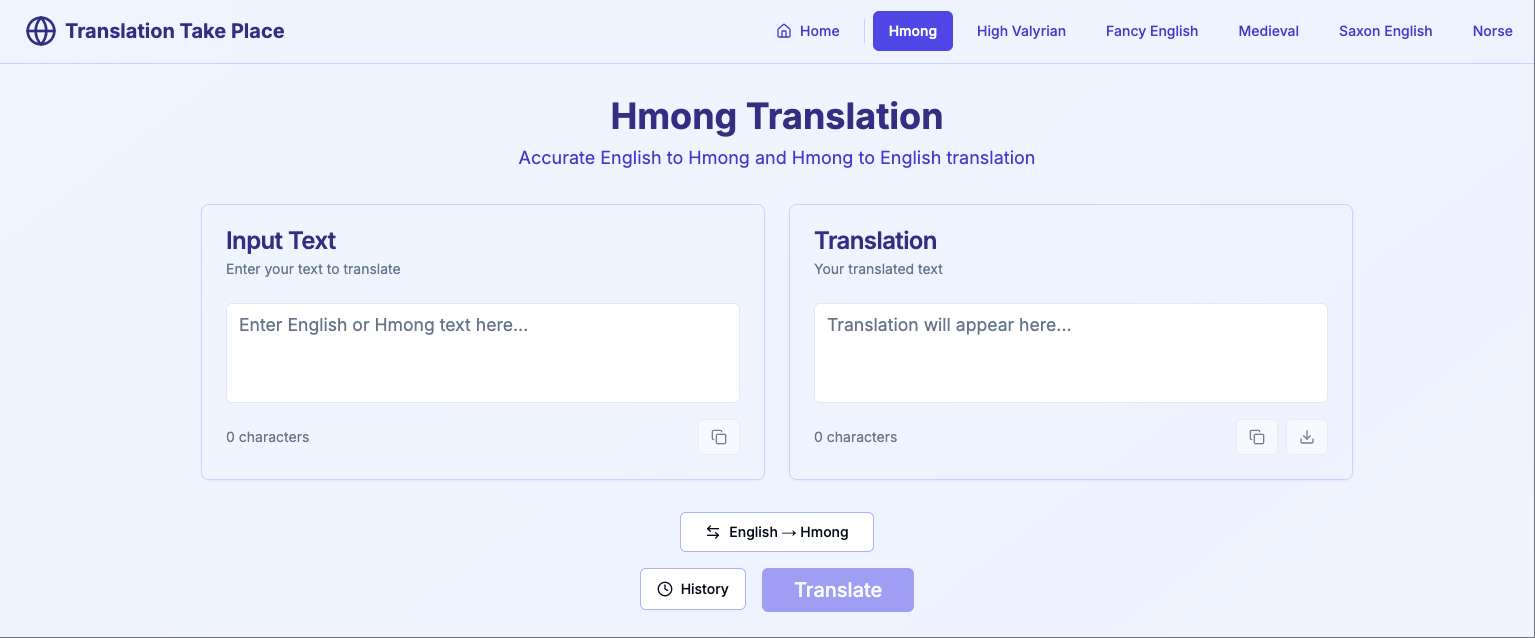Image resolution: width=1535 pixels, height=638 pixels.
Task: Open the translation History
Action: (692, 589)
